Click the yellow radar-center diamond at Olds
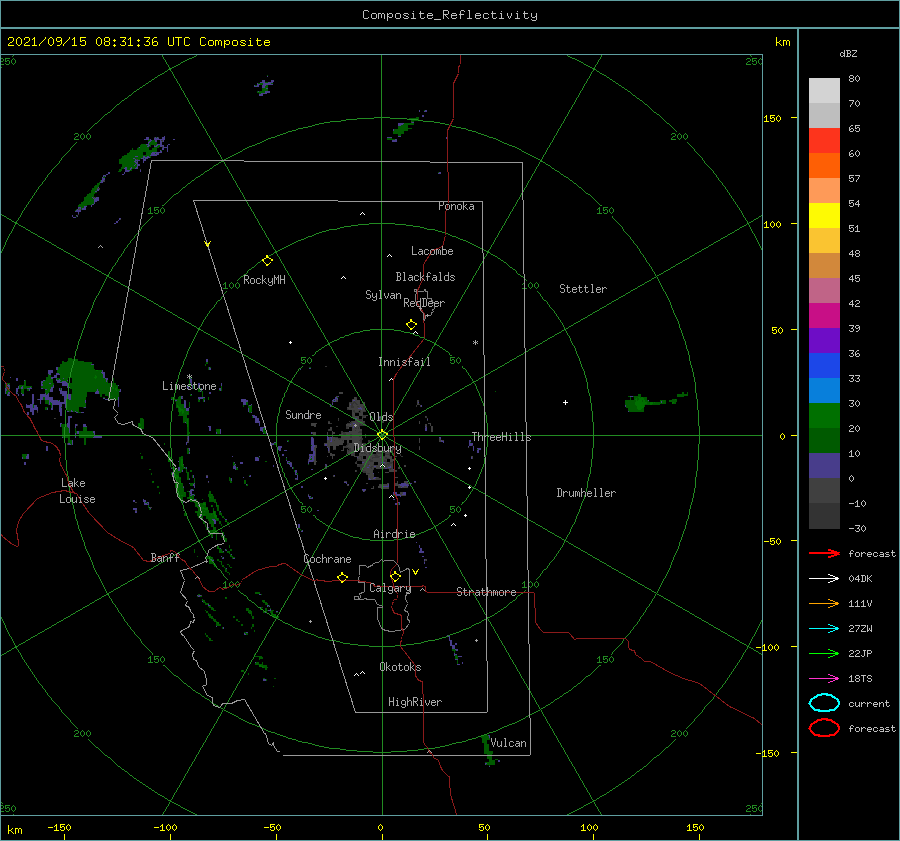 pos(382,435)
